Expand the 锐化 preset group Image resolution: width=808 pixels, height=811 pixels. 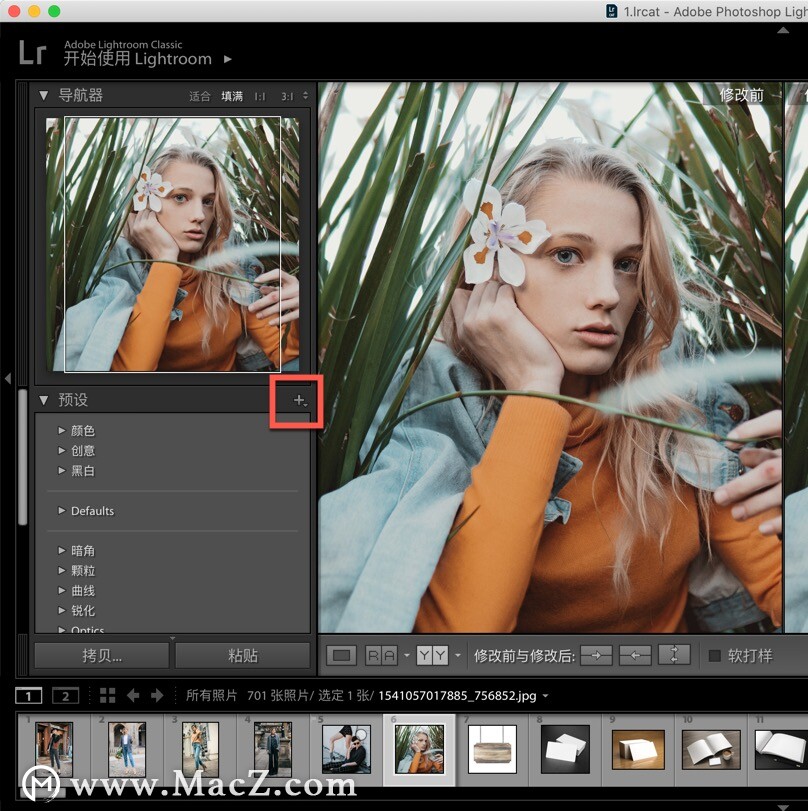pyautogui.click(x=62, y=610)
